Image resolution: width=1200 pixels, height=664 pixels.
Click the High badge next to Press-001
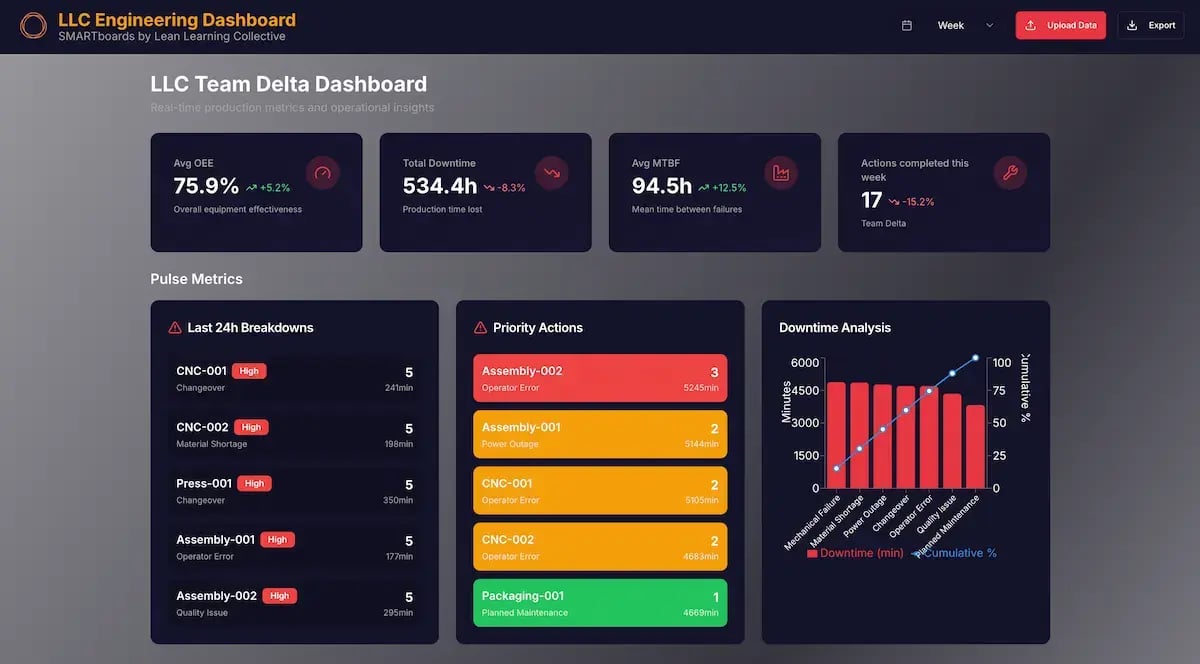(x=255, y=484)
